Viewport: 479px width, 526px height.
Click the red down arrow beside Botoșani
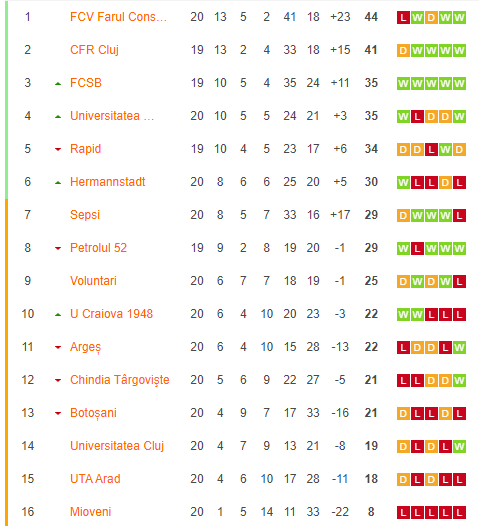[58, 413]
